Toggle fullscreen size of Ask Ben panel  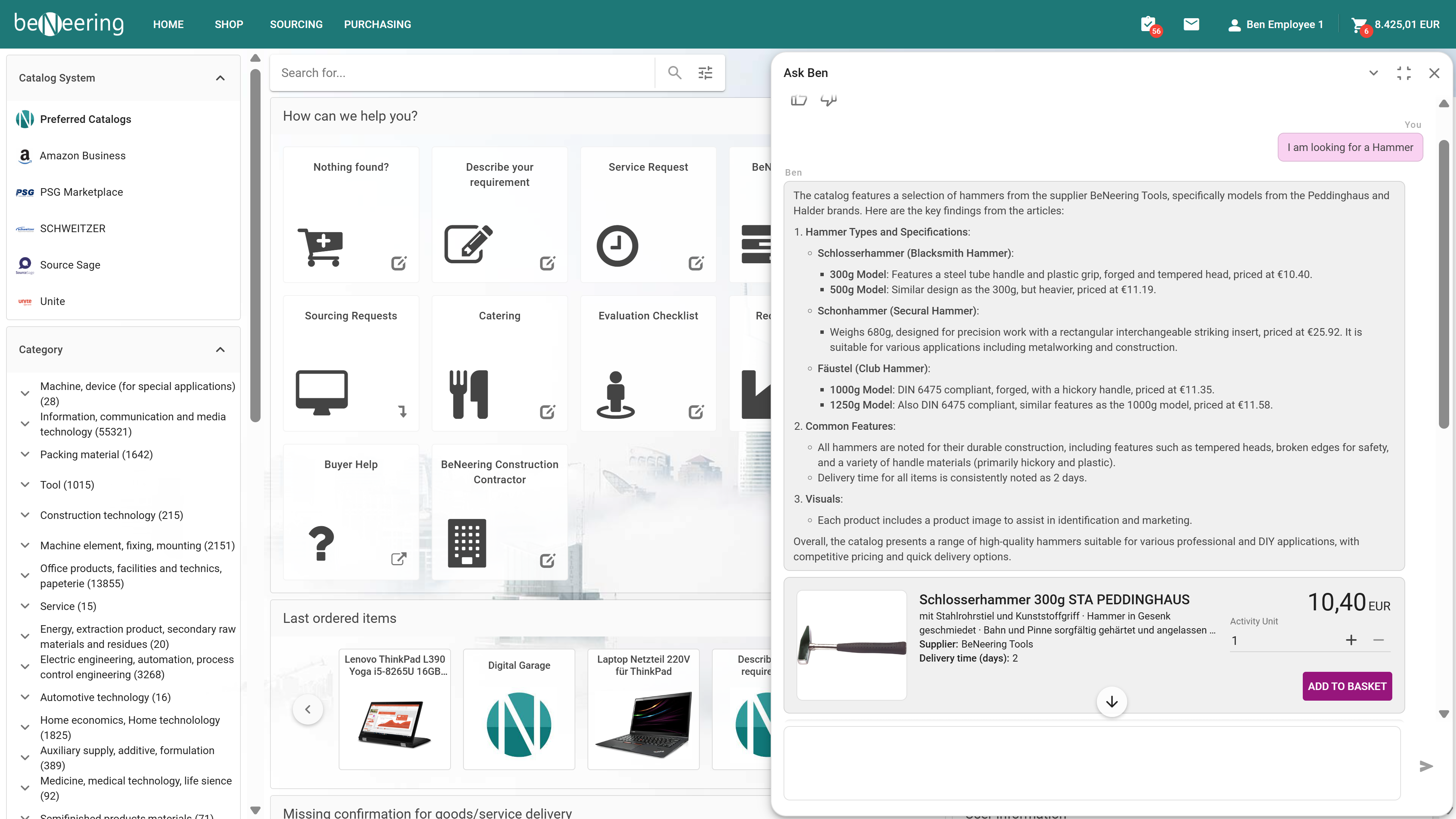(x=1404, y=73)
